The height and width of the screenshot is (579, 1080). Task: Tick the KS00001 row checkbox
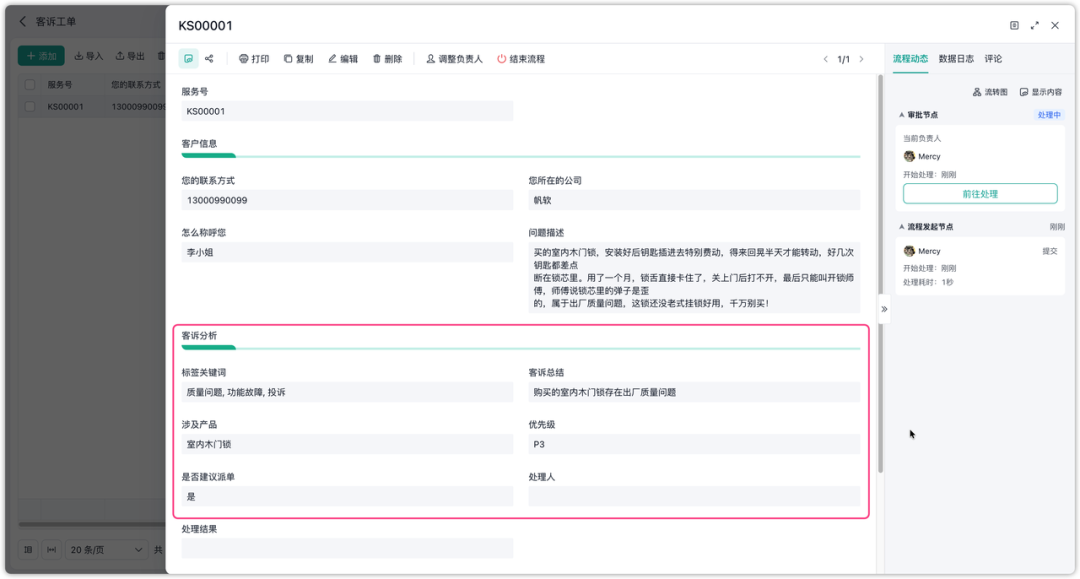[x=30, y=107]
